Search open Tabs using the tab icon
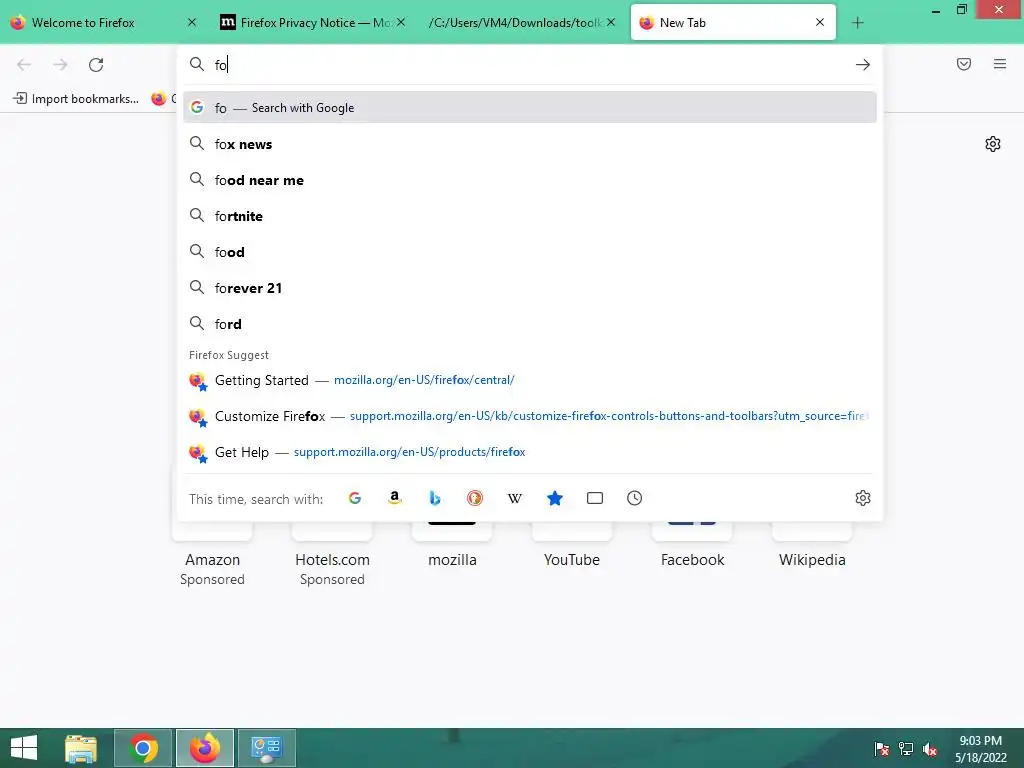Image resolution: width=1024 pixels, height=768 pixels. (594, 498)
